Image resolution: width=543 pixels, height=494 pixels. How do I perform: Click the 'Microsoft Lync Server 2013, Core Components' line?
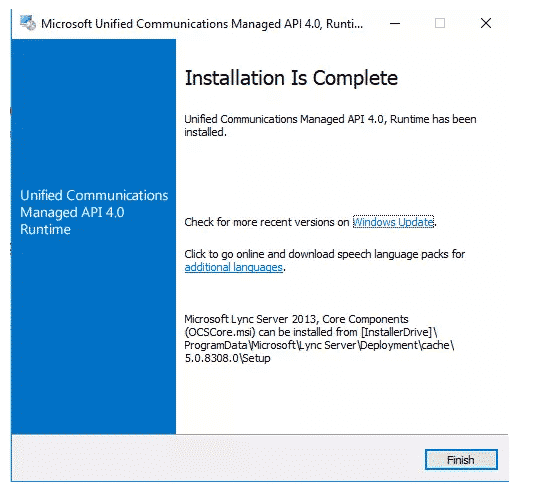tap(296, 319)
